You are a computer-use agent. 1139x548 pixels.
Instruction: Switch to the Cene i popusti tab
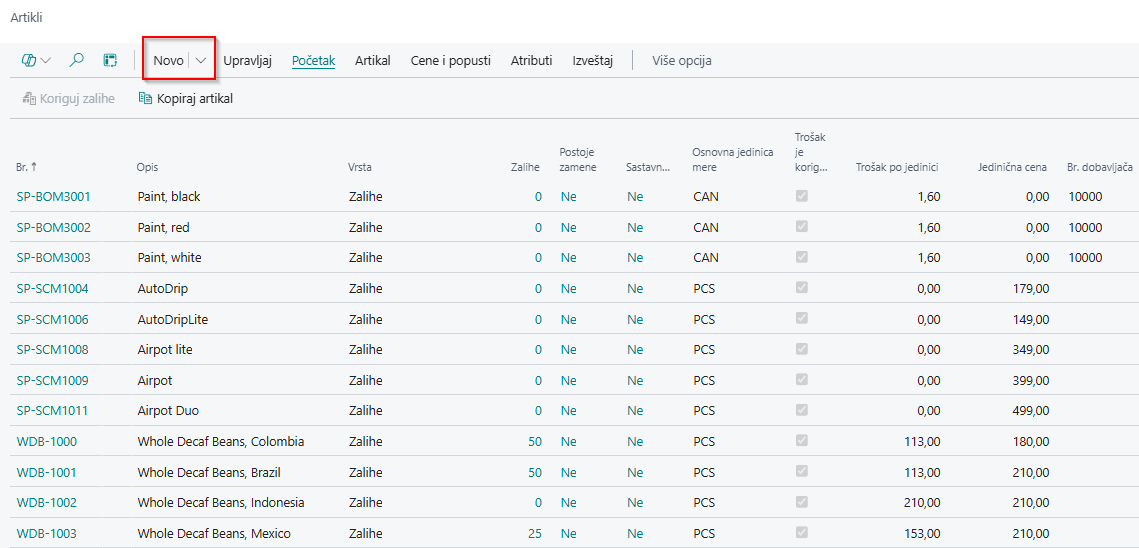pos(450,60)
